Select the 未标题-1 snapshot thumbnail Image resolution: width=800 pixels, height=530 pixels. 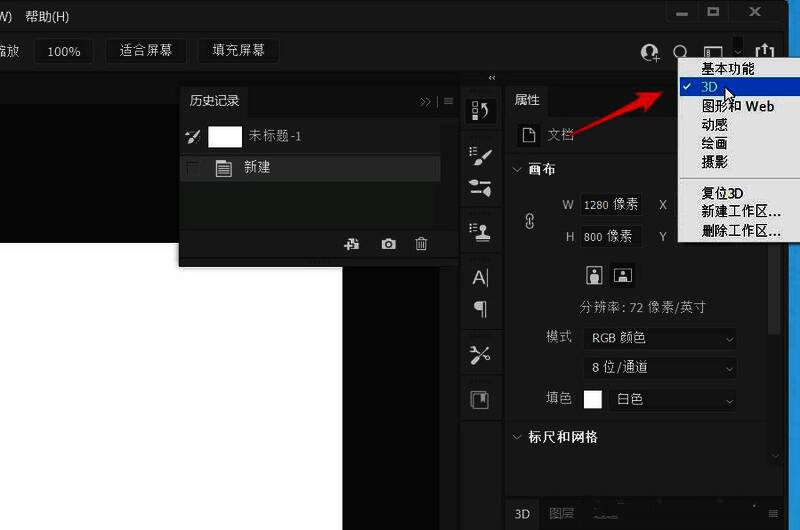click(x=225, y=136)
